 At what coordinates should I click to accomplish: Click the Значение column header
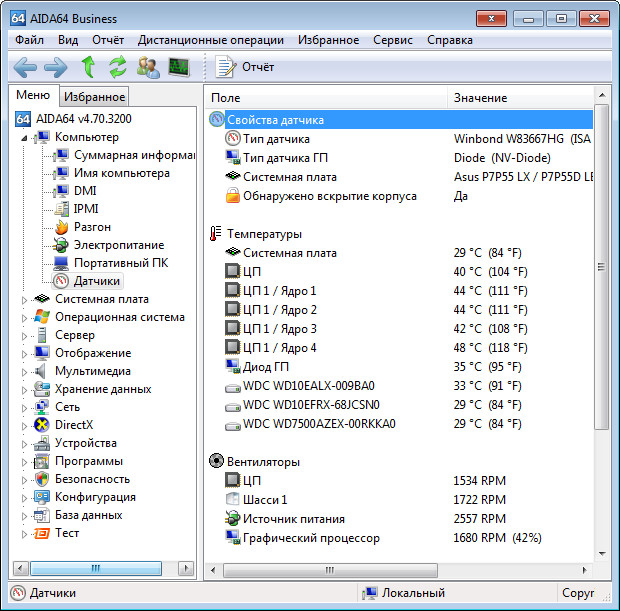coord(480,98)
